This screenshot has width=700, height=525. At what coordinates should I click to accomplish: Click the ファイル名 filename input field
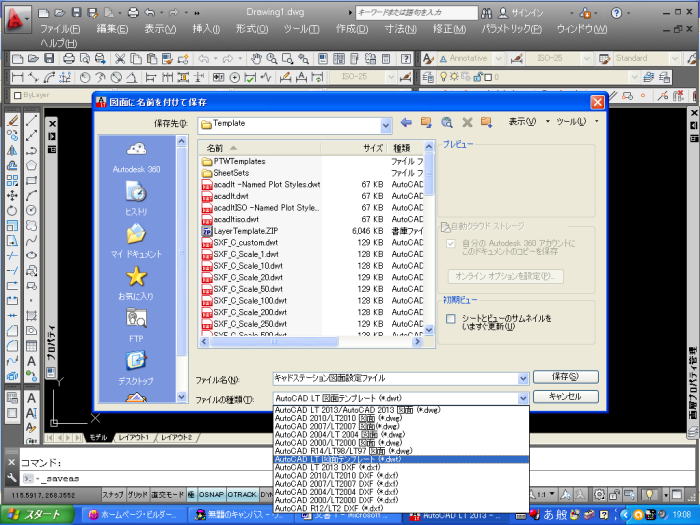pos(395,379)
